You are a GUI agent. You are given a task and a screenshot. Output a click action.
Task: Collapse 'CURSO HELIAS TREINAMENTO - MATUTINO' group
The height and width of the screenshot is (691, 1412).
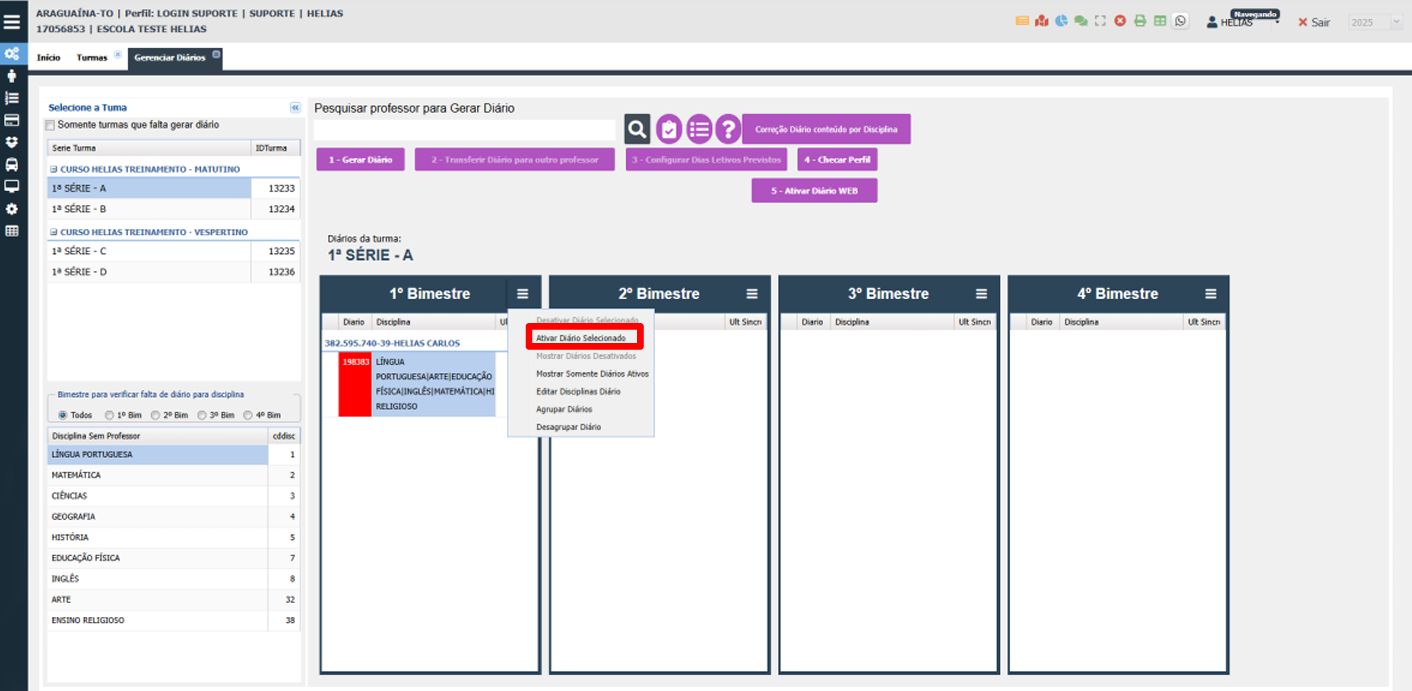tap(54, 170)
